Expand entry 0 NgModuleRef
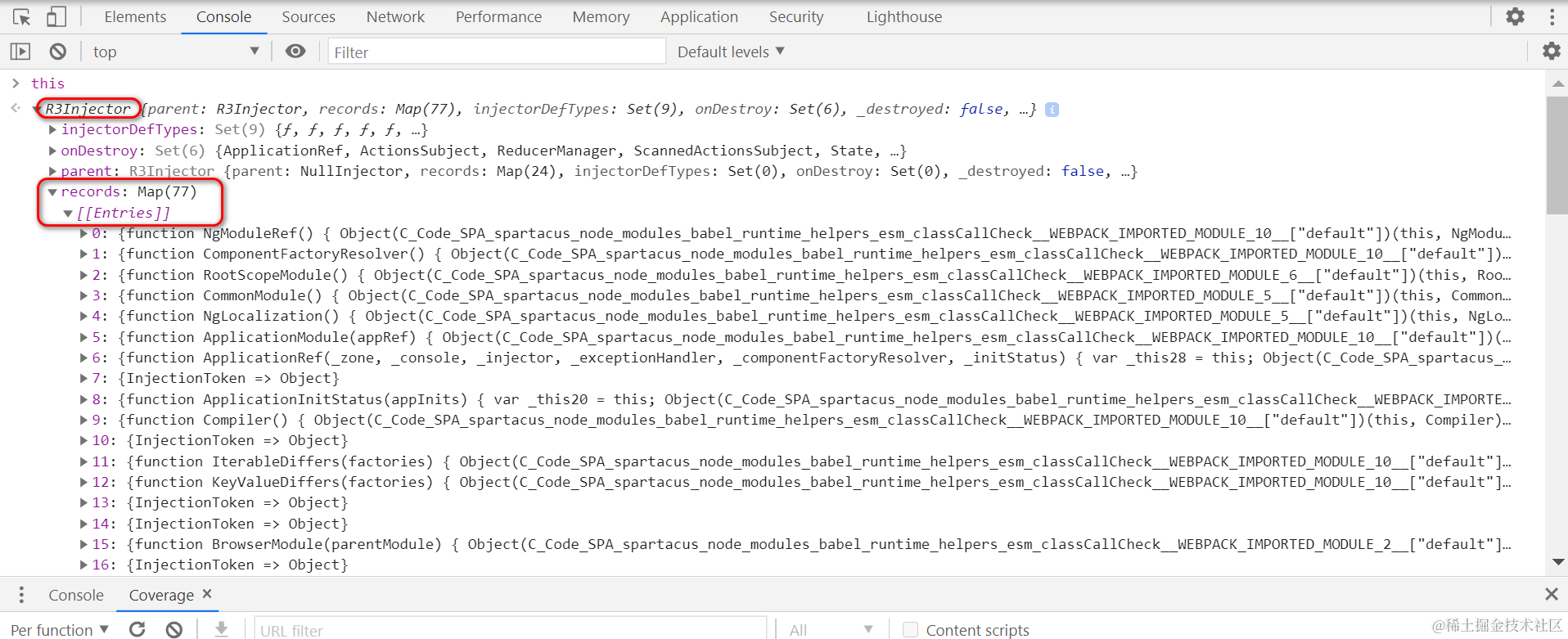 click(83, 233)
